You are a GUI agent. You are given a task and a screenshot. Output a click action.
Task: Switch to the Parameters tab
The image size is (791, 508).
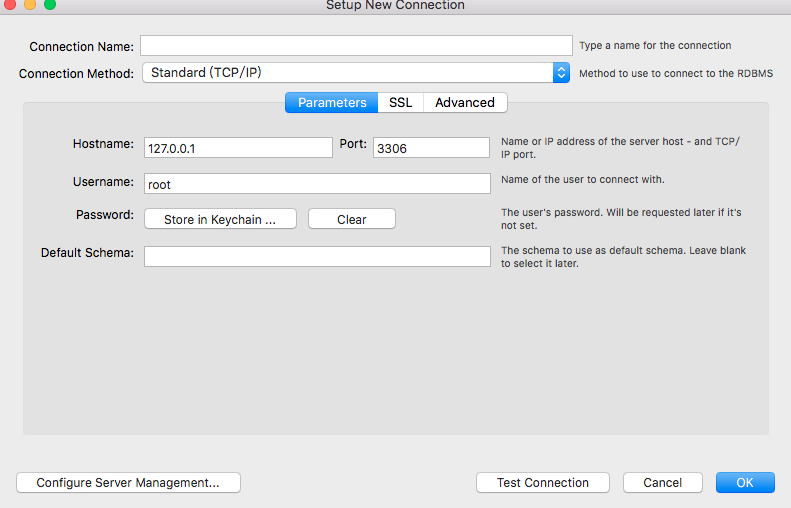[x=332, y=103]
